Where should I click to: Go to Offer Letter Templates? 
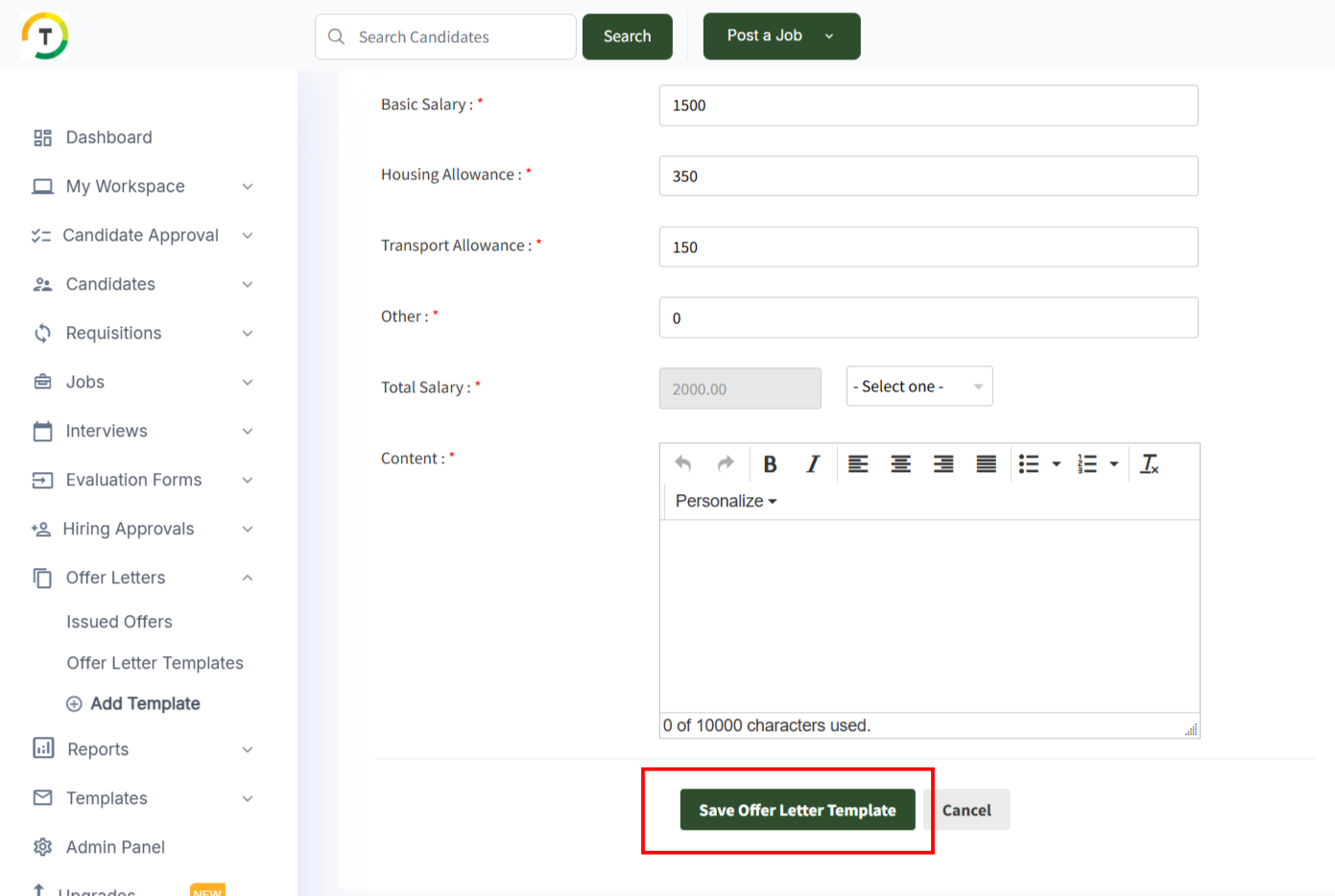coord(155,663)
